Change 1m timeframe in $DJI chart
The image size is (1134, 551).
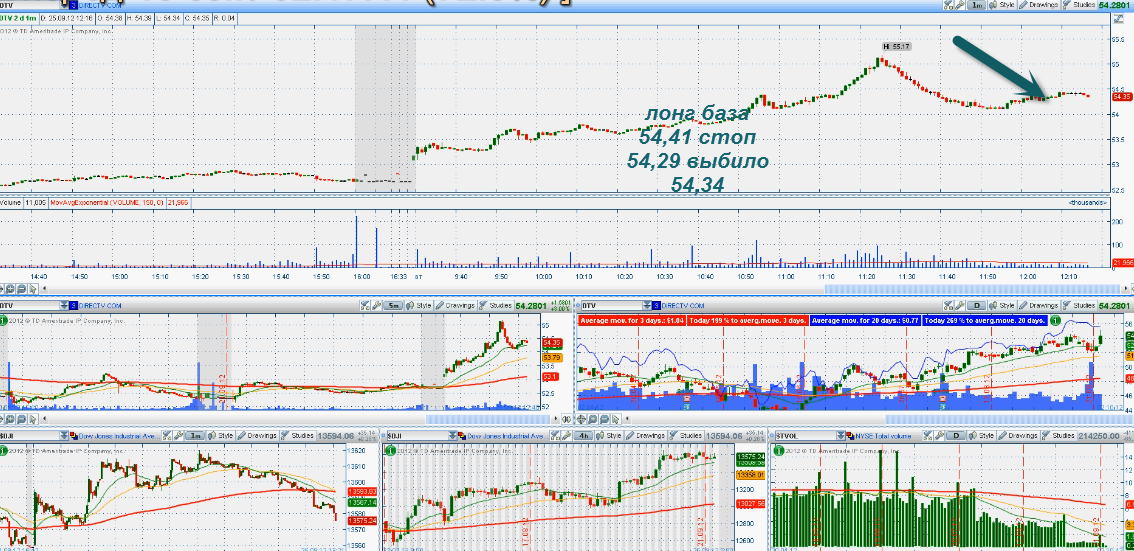pyautogui.click(x=195, y=435)
